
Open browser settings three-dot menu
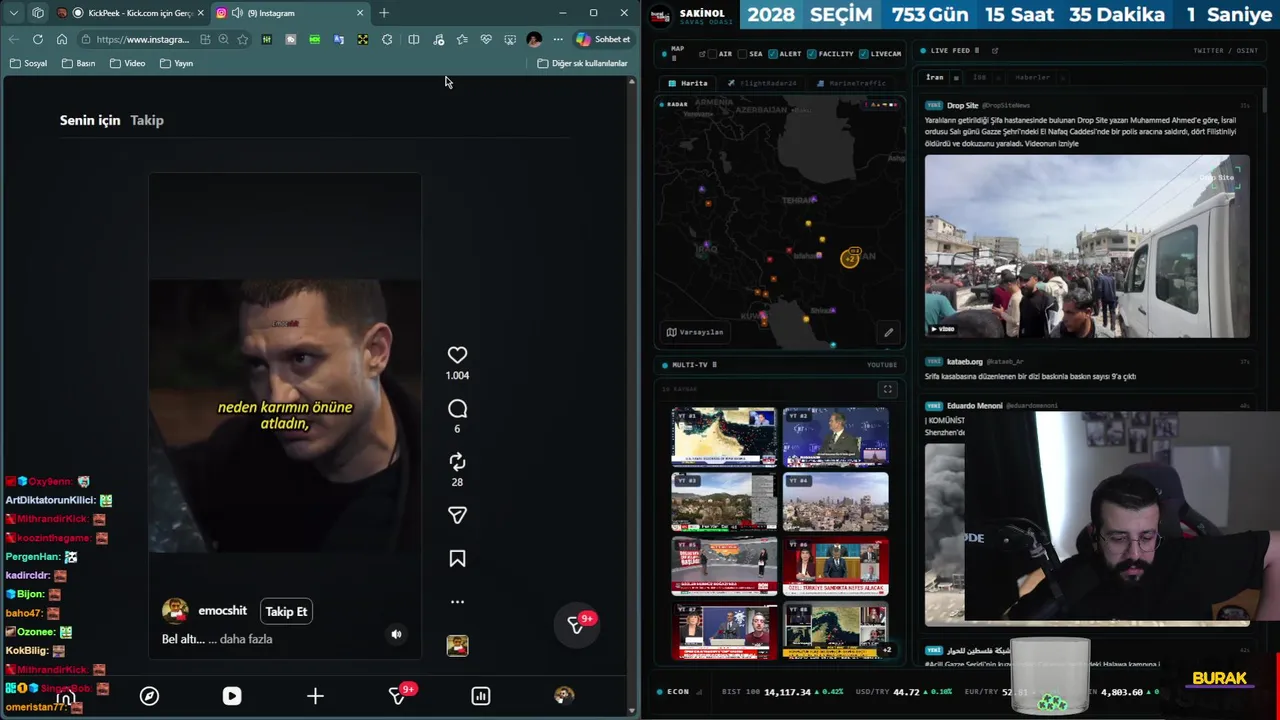pos(558,39)
